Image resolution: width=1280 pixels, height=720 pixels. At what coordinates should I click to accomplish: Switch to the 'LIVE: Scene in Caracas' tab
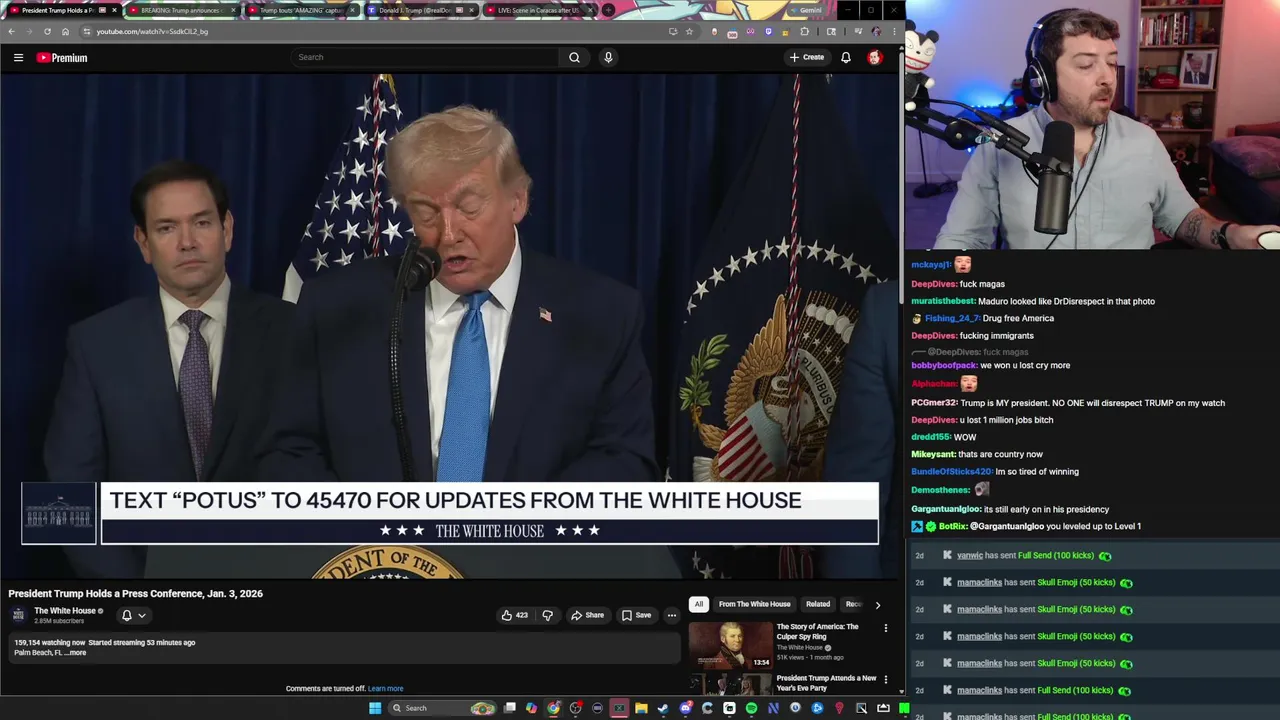[x=538, y=10]
